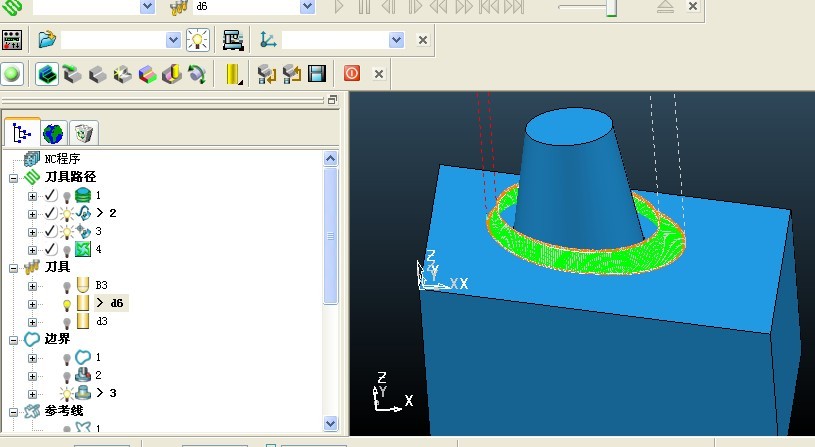Select the NC程序 tree item

(x=61, y=159)
